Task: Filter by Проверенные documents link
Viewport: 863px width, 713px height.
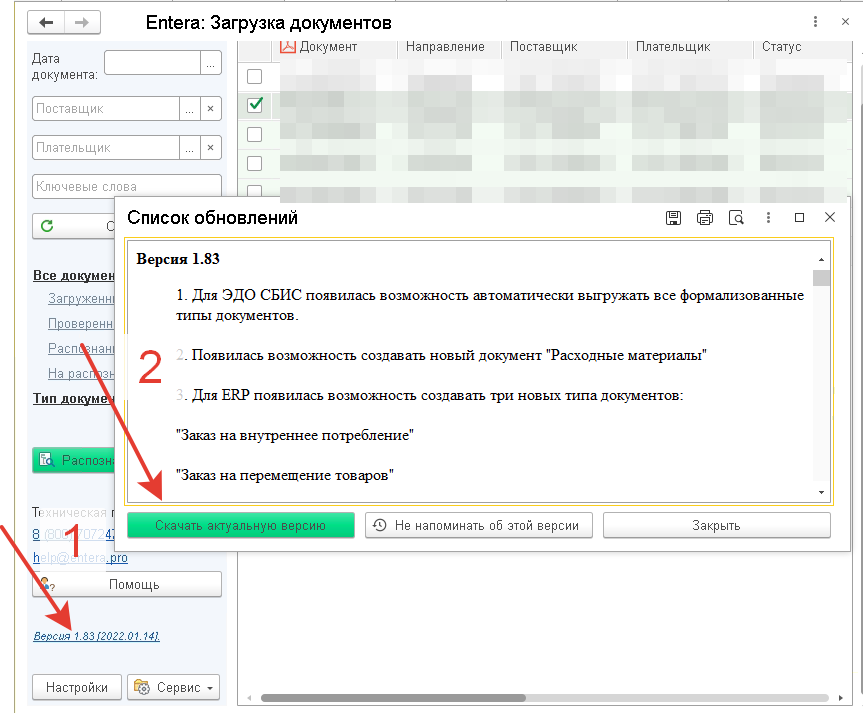Action: pyautogui.click(x=81, y=324)
